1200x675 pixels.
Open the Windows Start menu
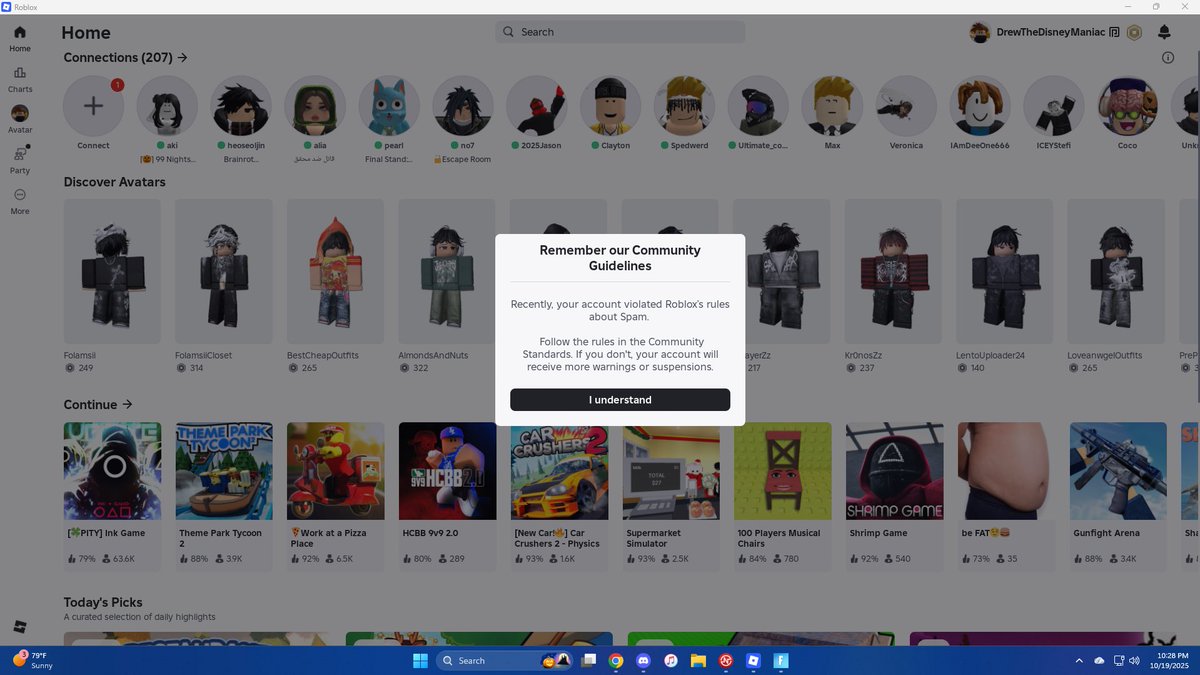click(420, 660)
